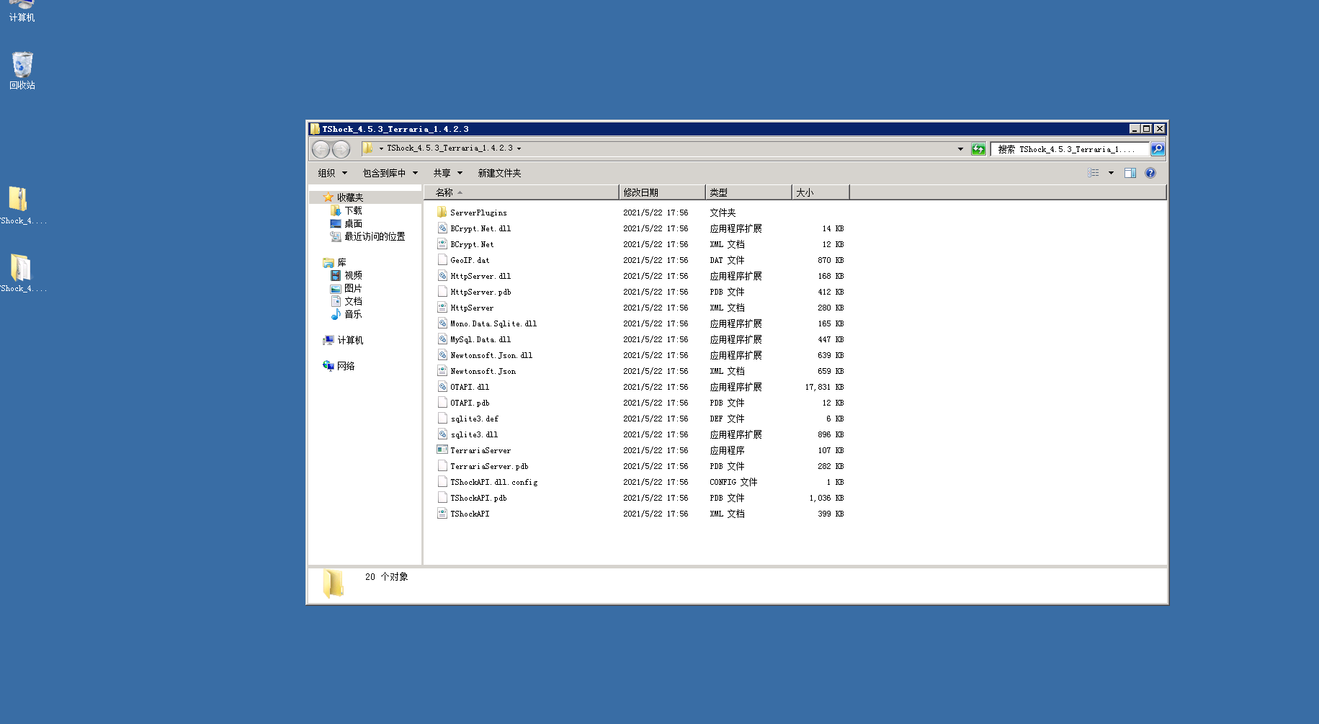Viewport: 1319px width, 724px height.
Task: Click the New folder button
Action: 499,173
